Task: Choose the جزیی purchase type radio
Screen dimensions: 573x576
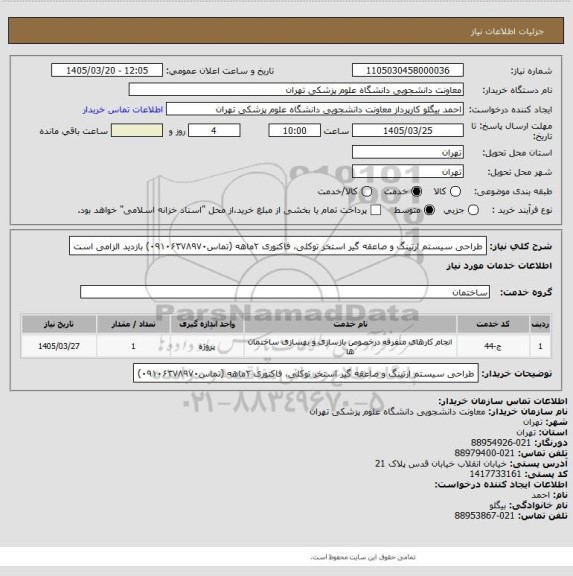Action: (473, 210)
